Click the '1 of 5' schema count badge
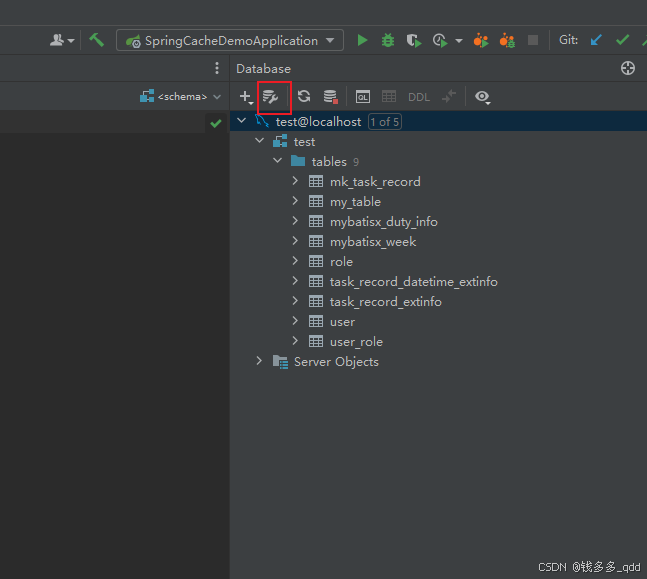 pos(385,122)
